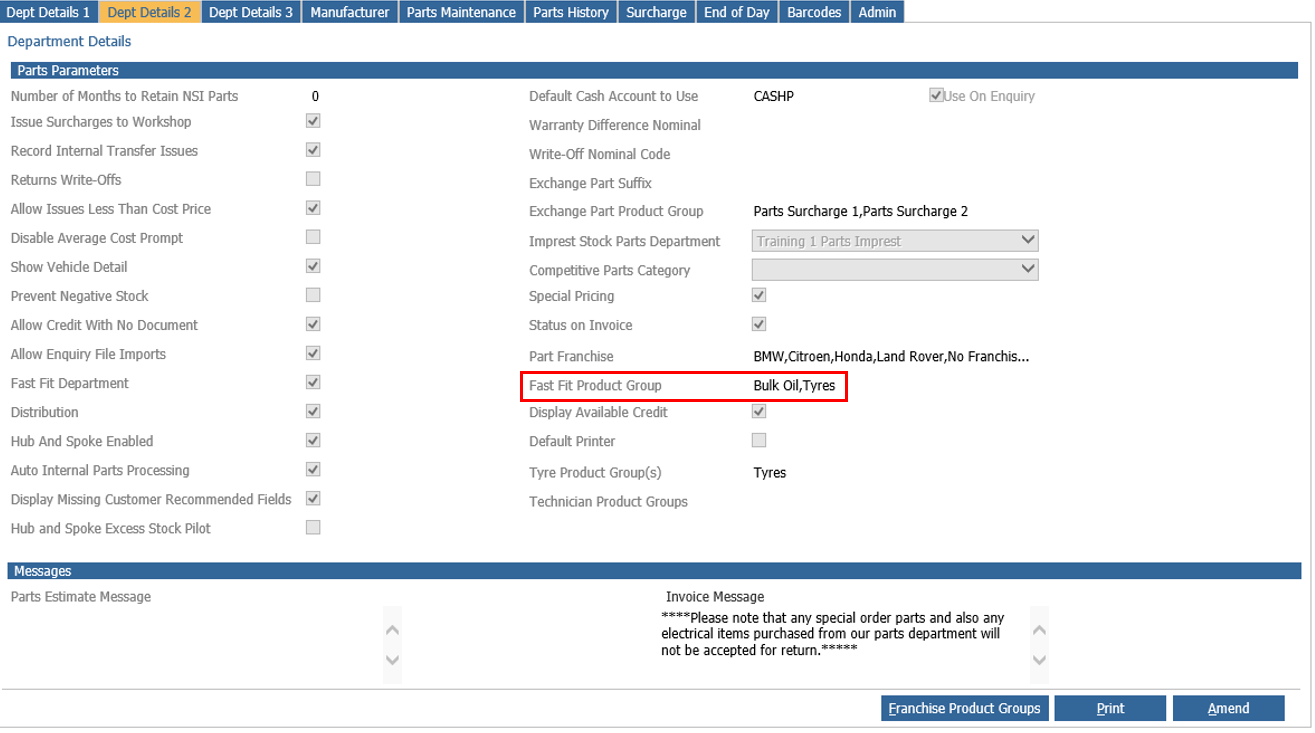
Task: Toggle the Default Printer checkbox
Action: click(x=759, y=441)
